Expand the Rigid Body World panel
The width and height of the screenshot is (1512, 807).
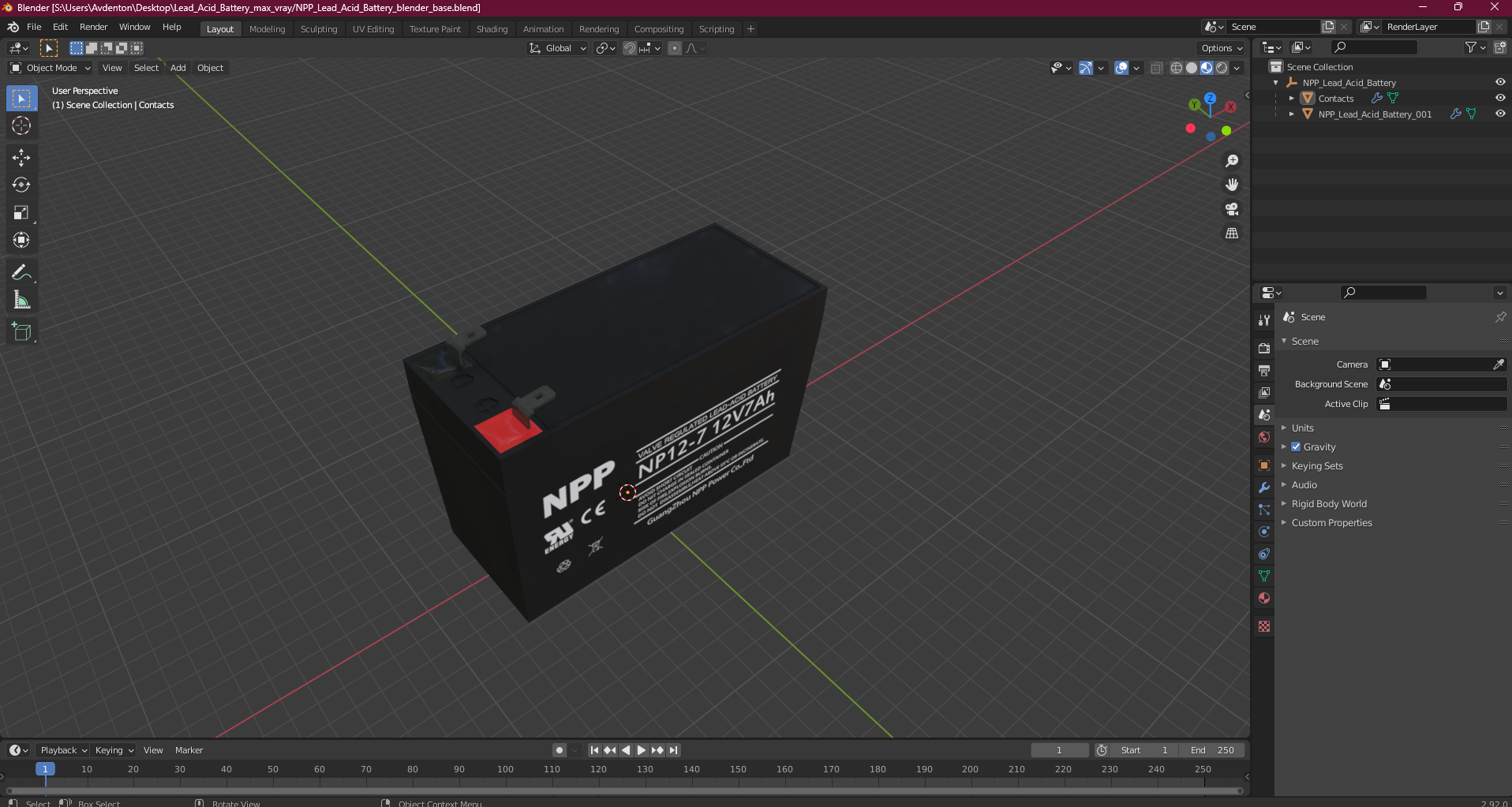pos(1329,503)
